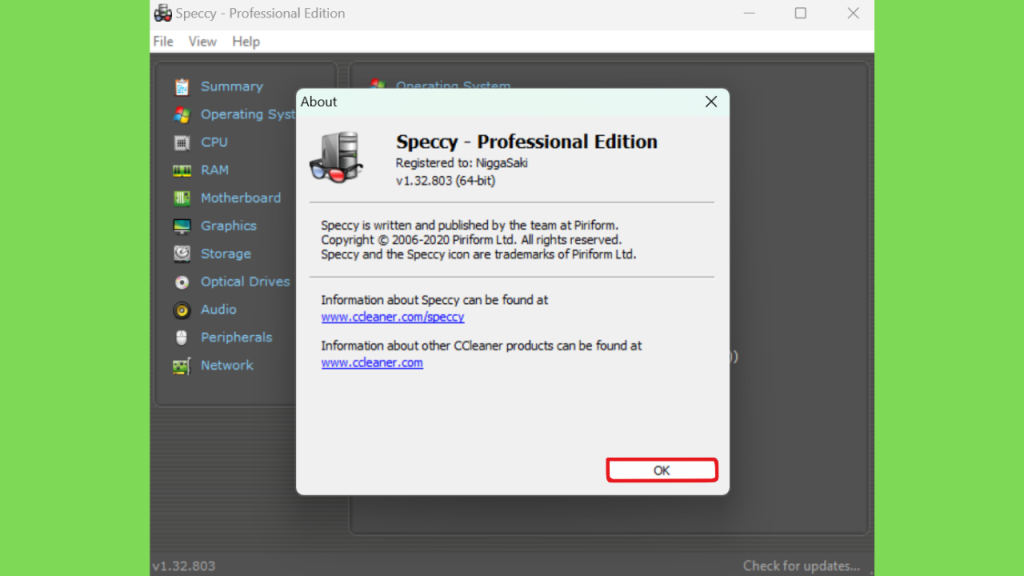Open the Help menu
The width and height of the screenshot is (1024, 576).
[x=246, y=42]
